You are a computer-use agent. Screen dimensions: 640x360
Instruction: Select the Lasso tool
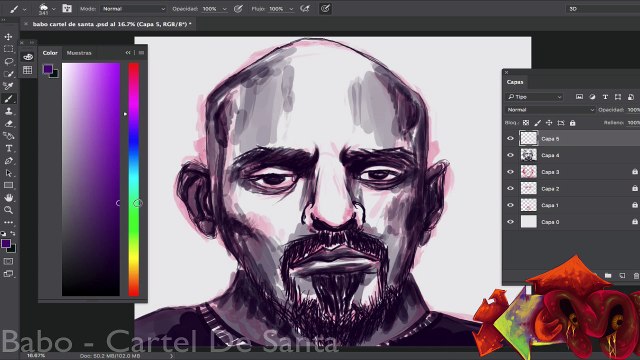pyautogui.click(x=8, y=62)
